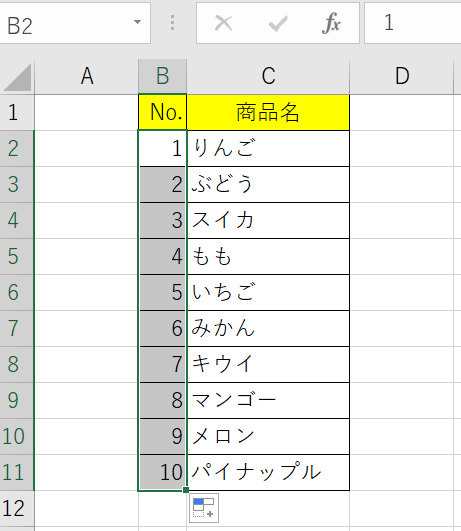
Task: Click the Insert Function fx icon
Action: (331, 23)
